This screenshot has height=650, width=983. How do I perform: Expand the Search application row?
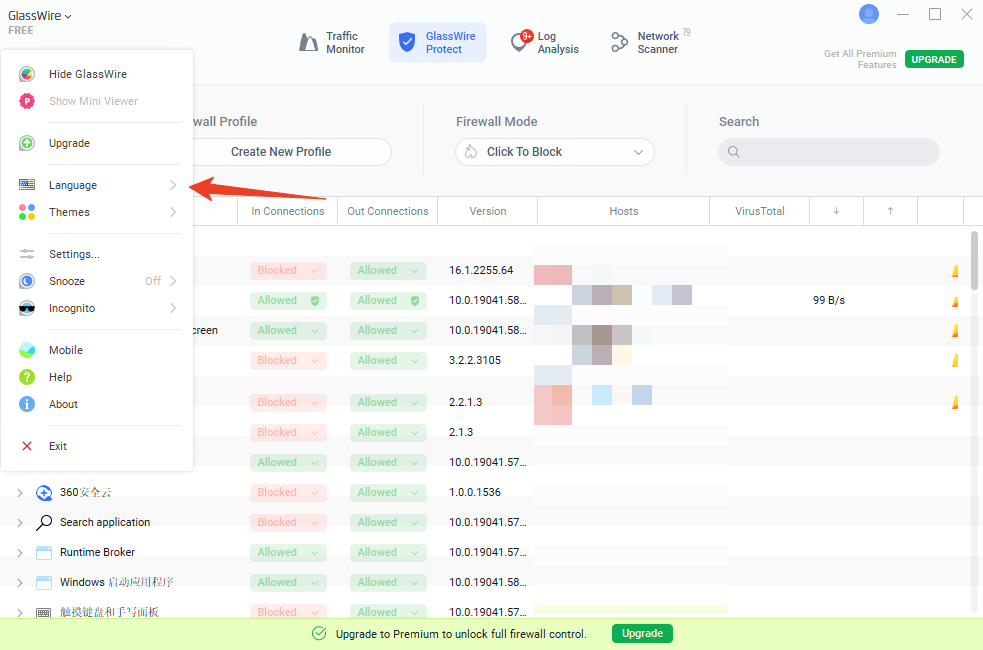click(19, 522)
